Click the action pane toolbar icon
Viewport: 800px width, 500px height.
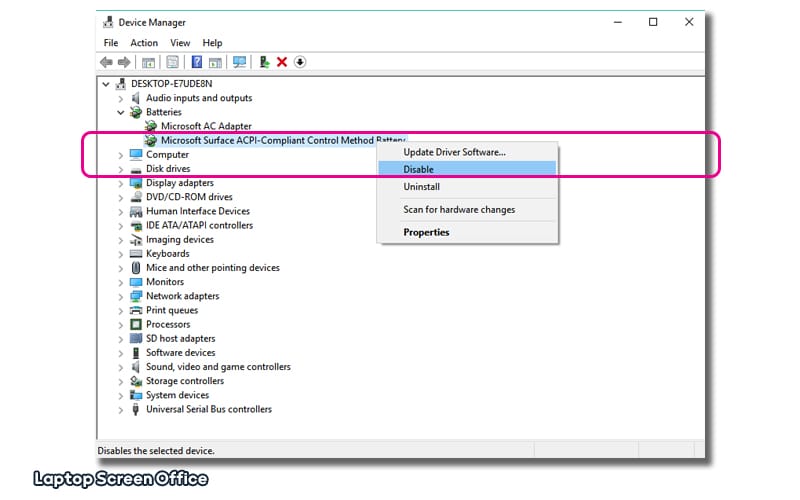point(215,62)
